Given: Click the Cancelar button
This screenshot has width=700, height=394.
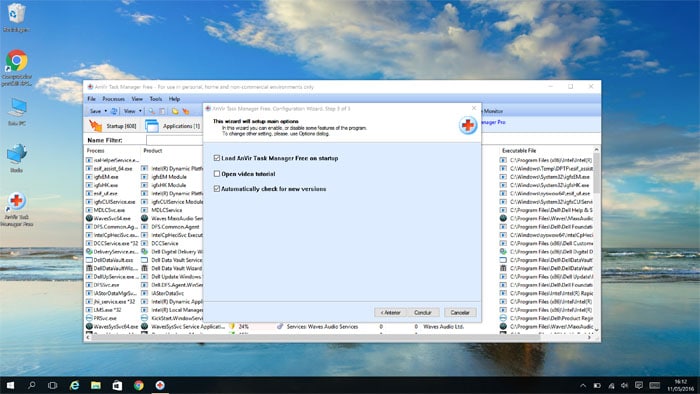Looking at the screenshot, I should coord(460,312).
